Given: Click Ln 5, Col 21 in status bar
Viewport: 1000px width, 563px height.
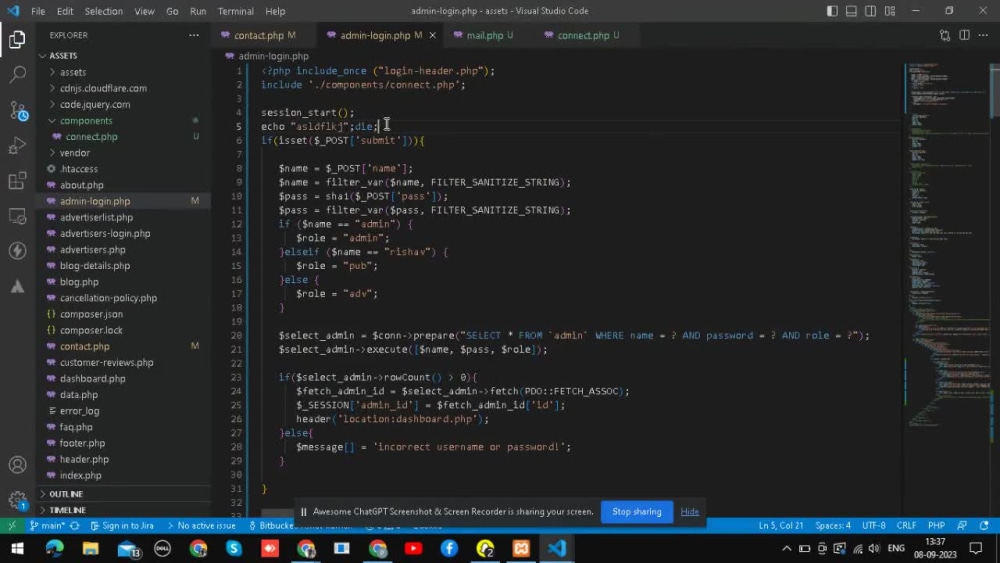Looking at the screenshot, I should pyautogui.click(x=781, y=526).
